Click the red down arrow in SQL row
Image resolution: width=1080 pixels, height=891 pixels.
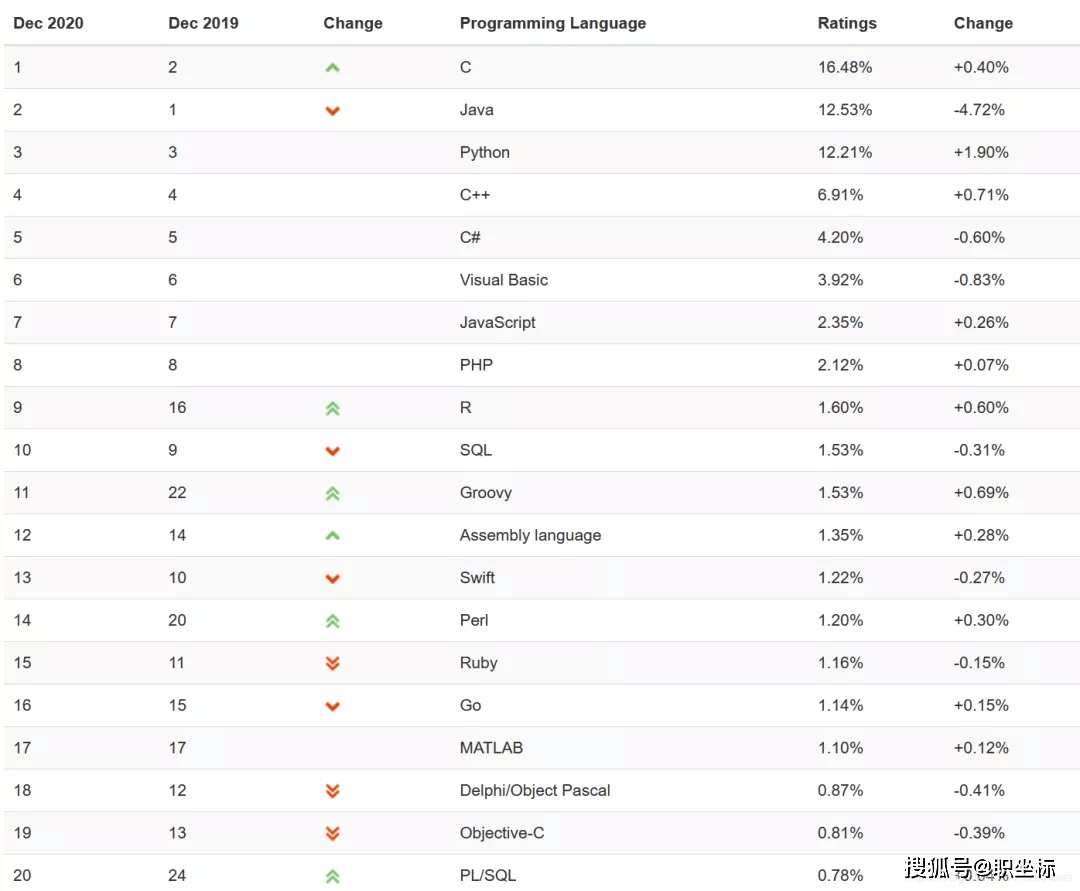point(333,451)
